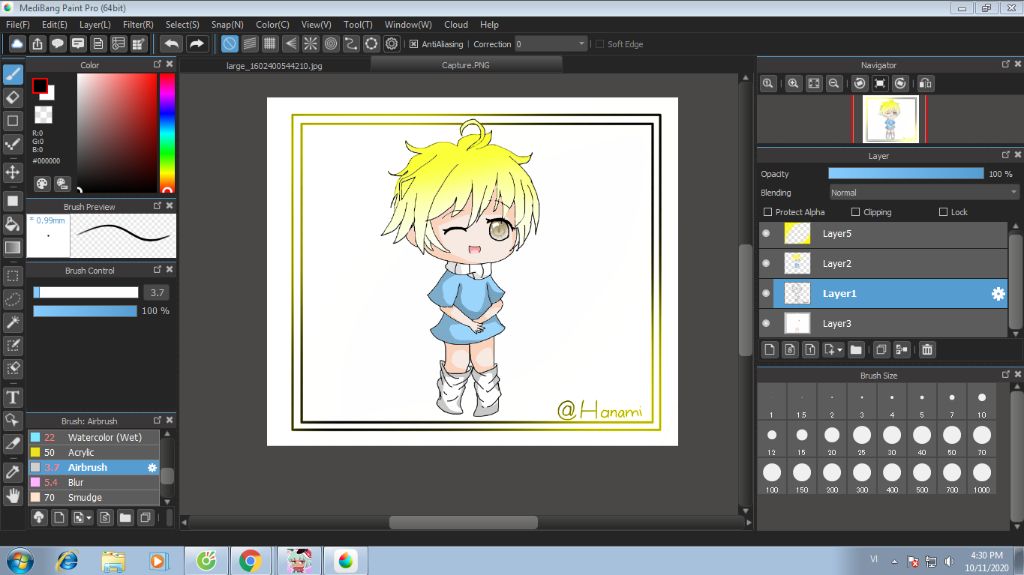Duplicate the current layer
The height and width of the screenshot is (575, 1024).
coord(881,350)
